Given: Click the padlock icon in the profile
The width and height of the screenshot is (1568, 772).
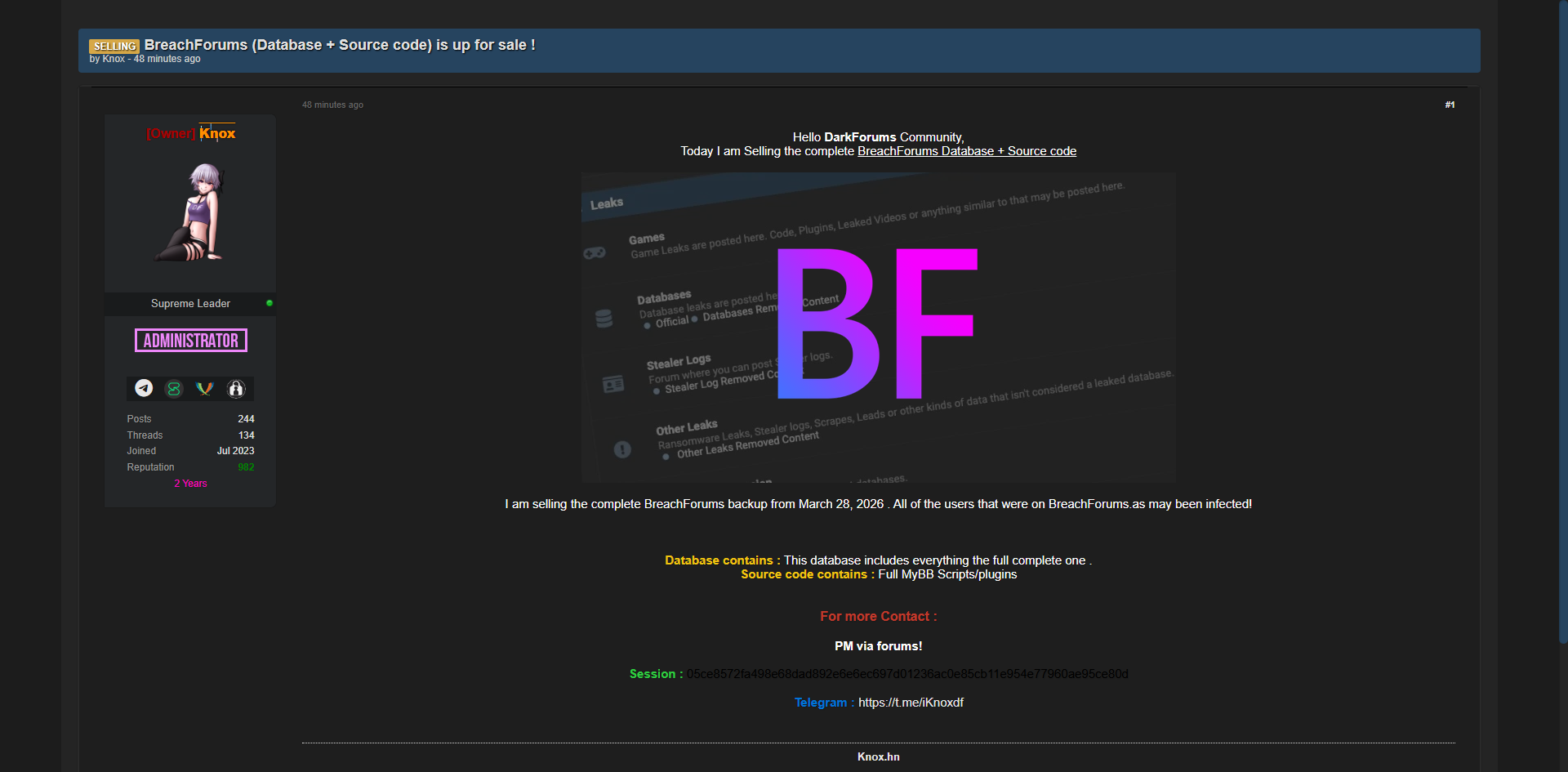Looking at the screenshot, I should 236,389.
